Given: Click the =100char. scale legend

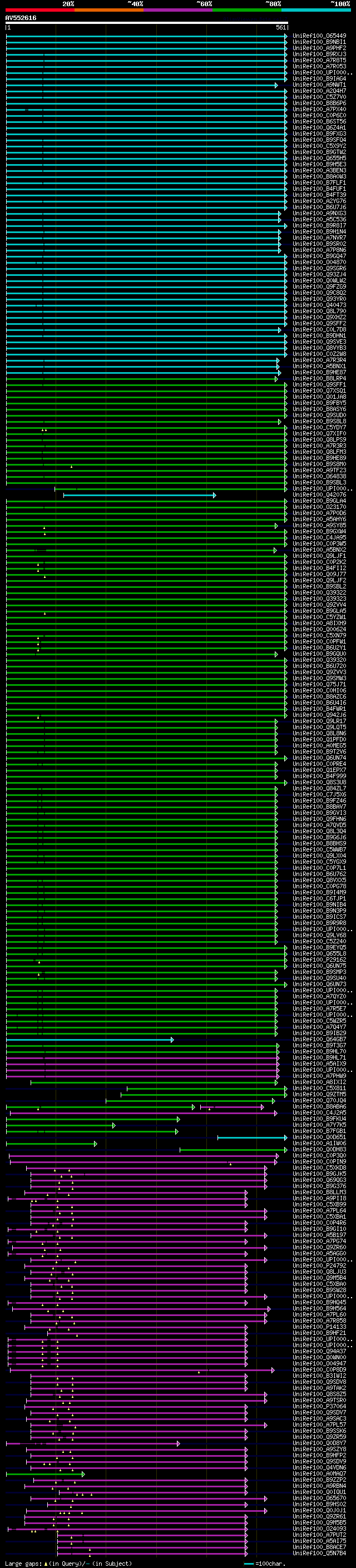Looking at the screenshot, I should [x=265, y=1564].
